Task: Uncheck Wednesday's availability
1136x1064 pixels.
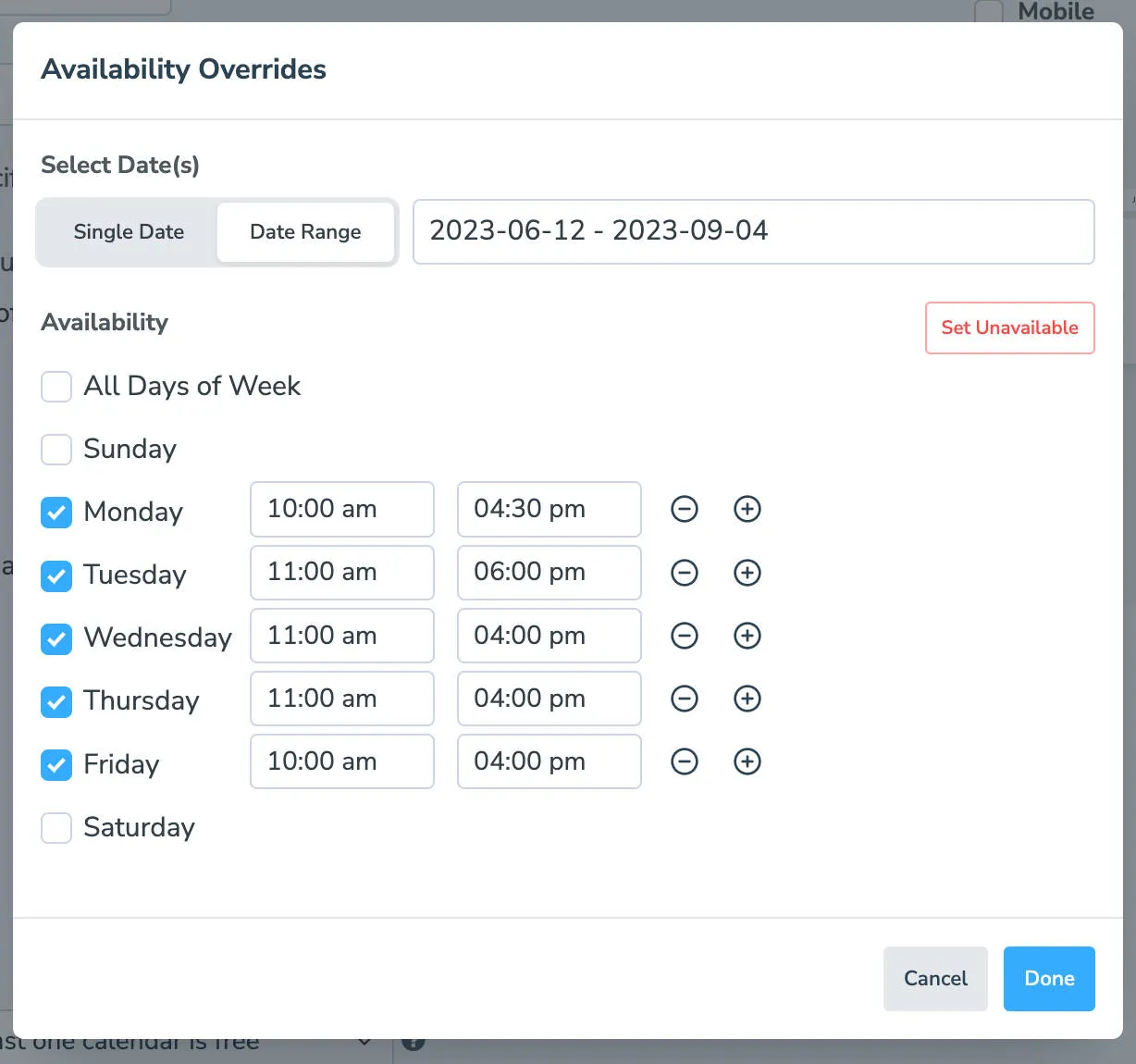Action: click(x=56, y=638)
